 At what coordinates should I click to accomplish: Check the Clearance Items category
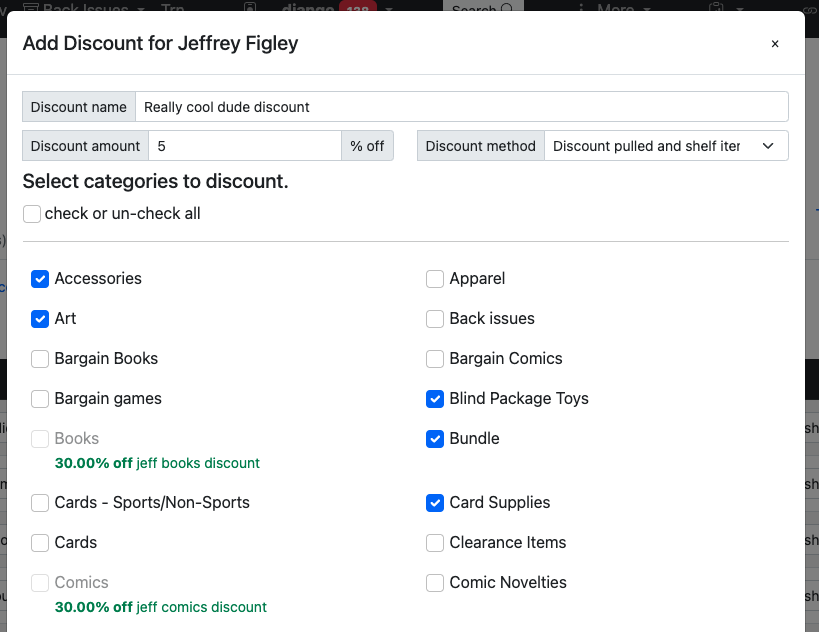(x=435, y=543)
